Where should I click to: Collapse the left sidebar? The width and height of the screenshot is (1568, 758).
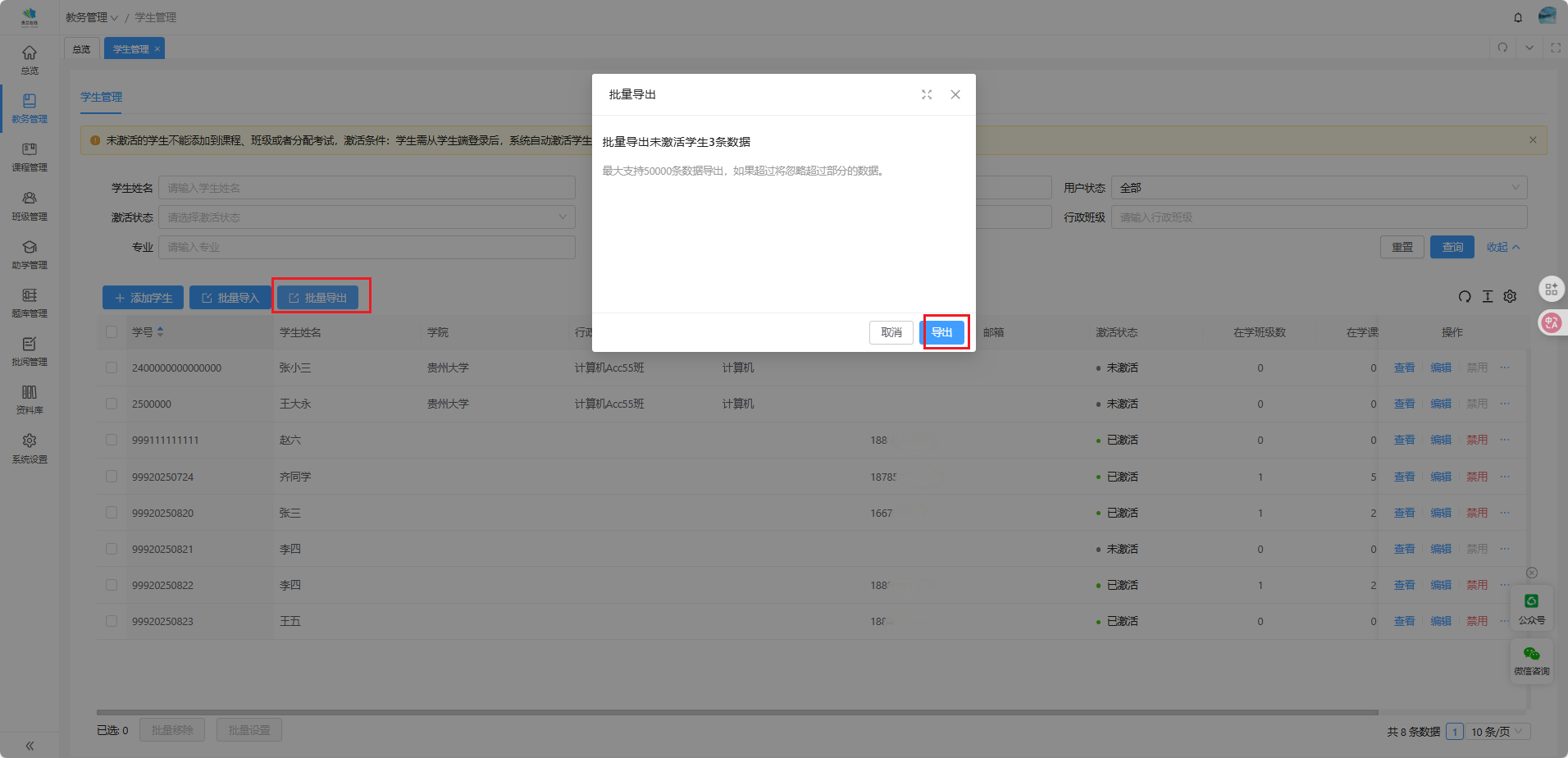pos(30,746)
